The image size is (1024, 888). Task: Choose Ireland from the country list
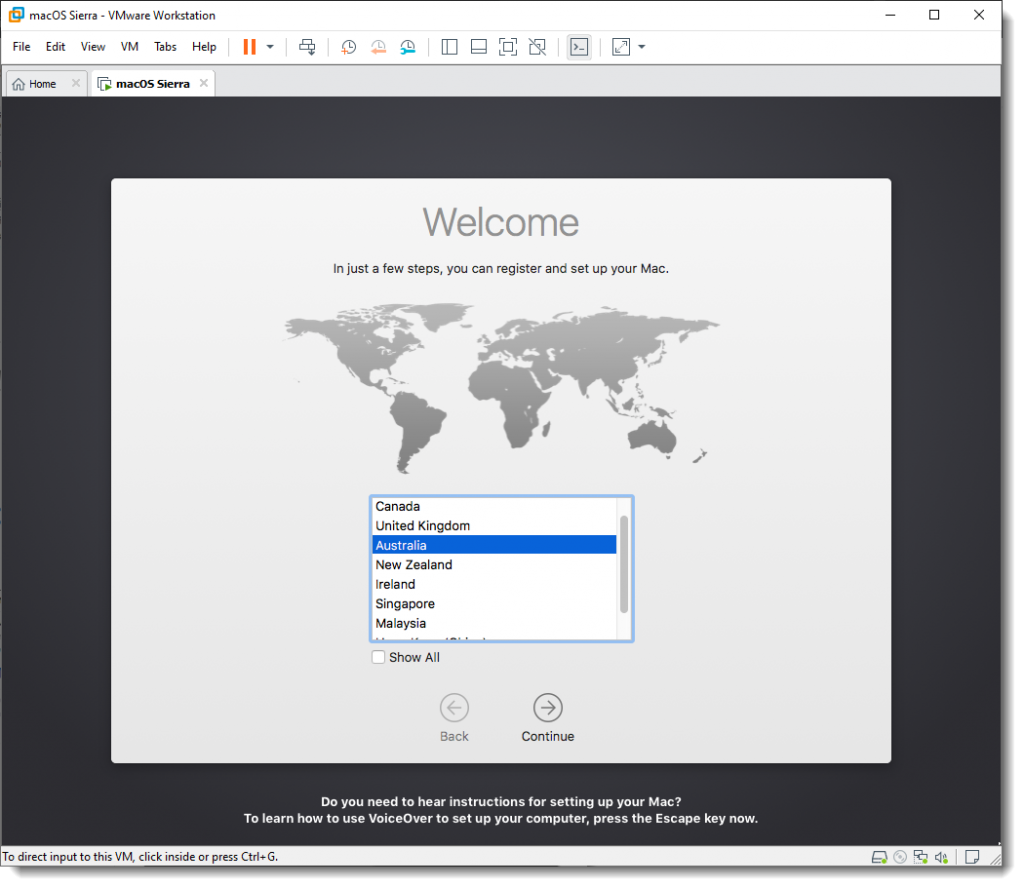494,585
